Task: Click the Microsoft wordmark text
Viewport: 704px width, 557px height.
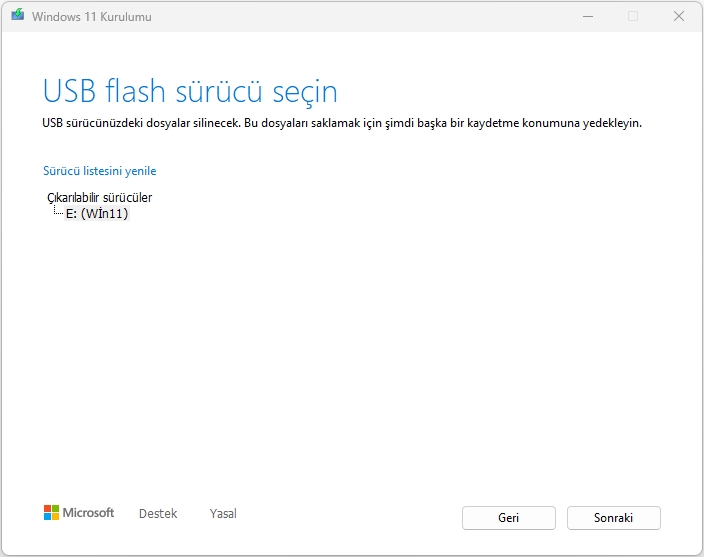Action: click(x=89, y=513)
